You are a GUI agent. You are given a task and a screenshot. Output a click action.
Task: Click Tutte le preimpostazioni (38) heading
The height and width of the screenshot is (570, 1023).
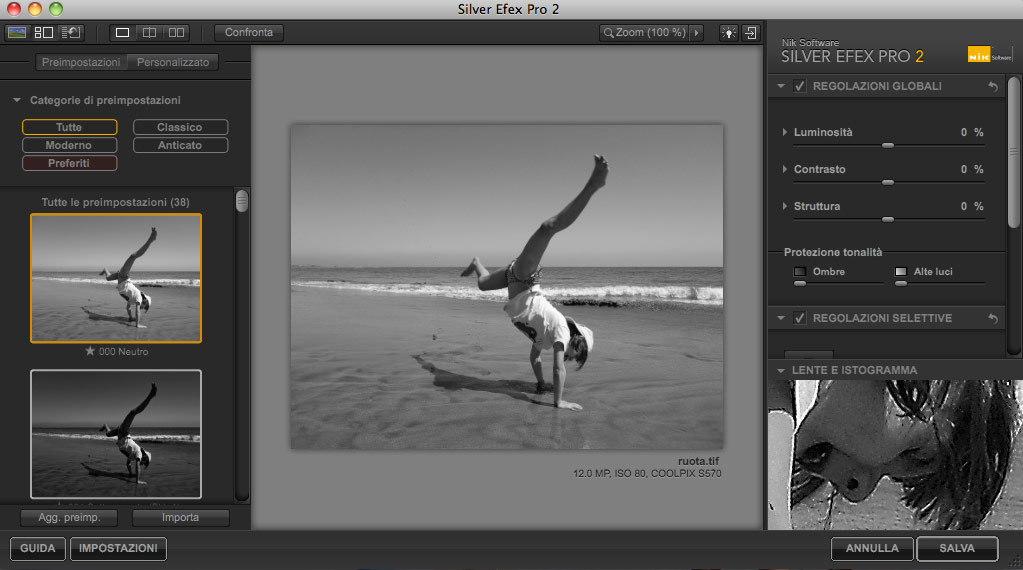coord(115,202)
